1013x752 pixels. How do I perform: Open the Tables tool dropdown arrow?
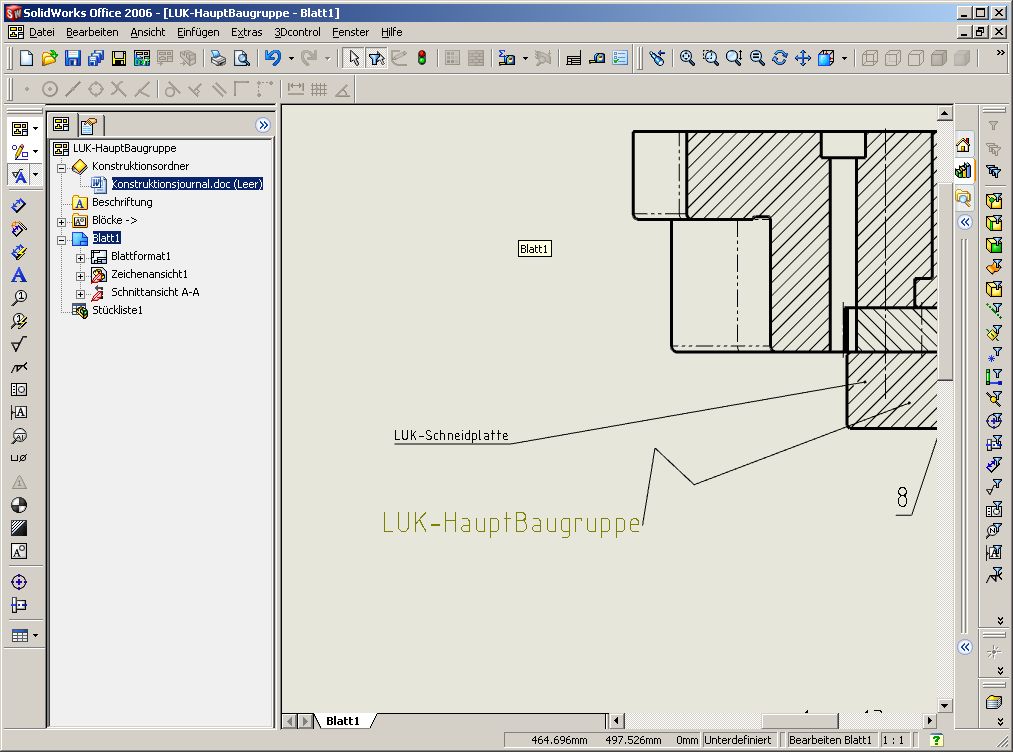click(36, 636)
